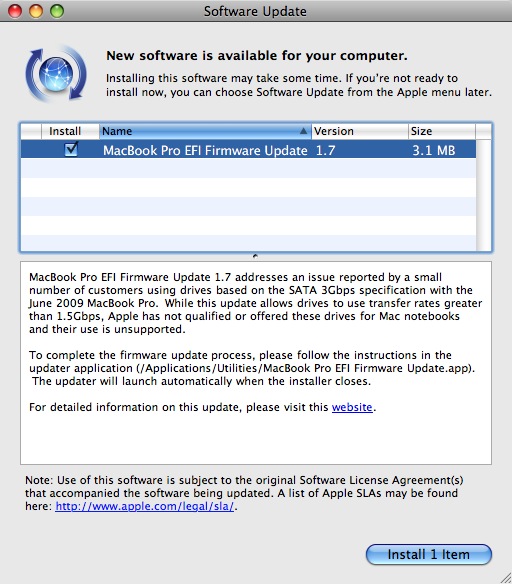Click the update list vertical scrollbar
Screen dimensions: 512x584
coord(484,195)
